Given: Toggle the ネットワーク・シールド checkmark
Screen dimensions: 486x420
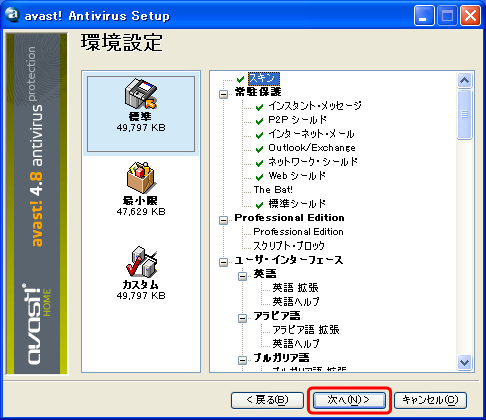Looking at the screenshot, I should (x=259, y=163).
